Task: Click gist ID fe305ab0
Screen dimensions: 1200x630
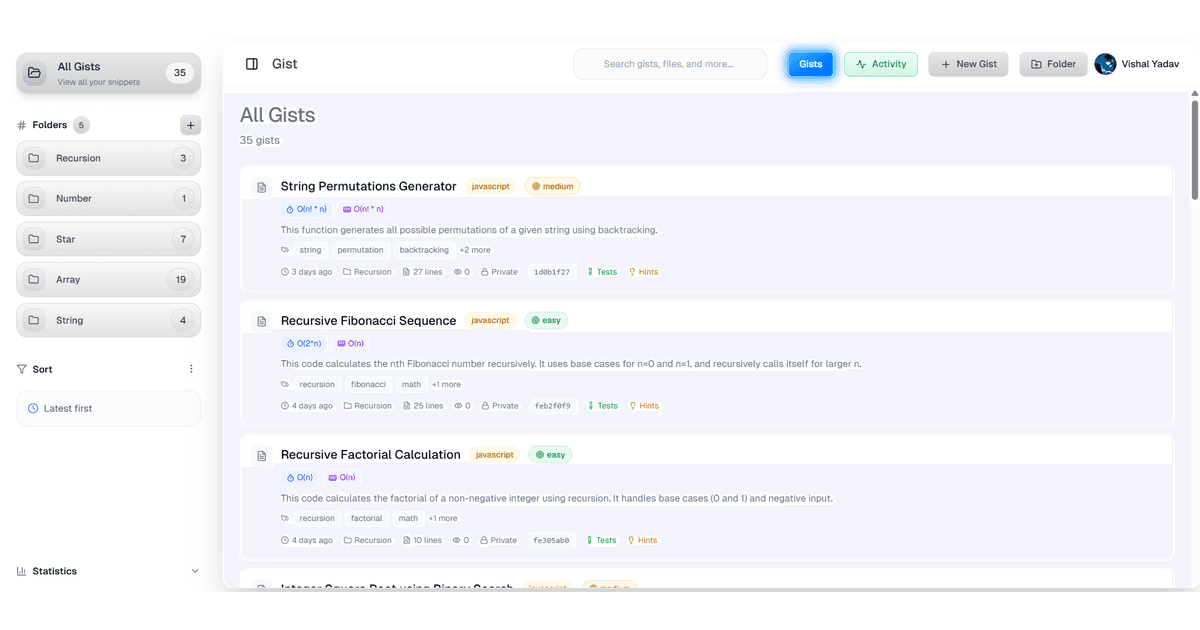Action: (552, 540)
